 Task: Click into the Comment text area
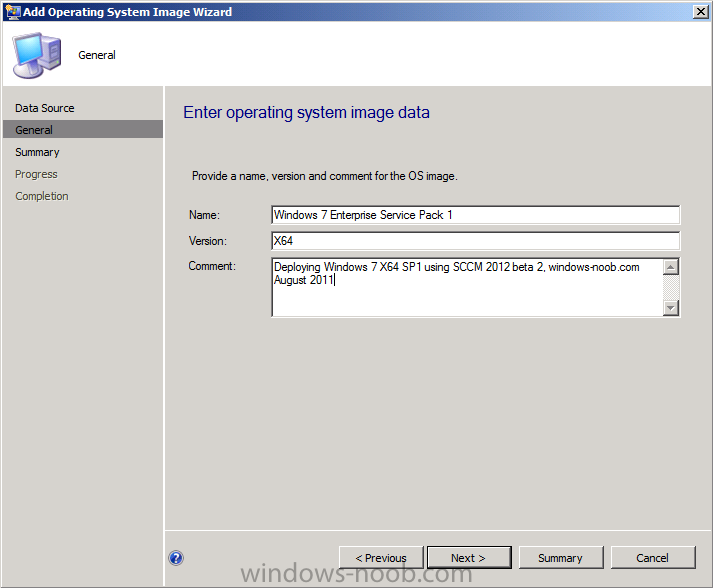pyautogui.click(x=467, y=287)
